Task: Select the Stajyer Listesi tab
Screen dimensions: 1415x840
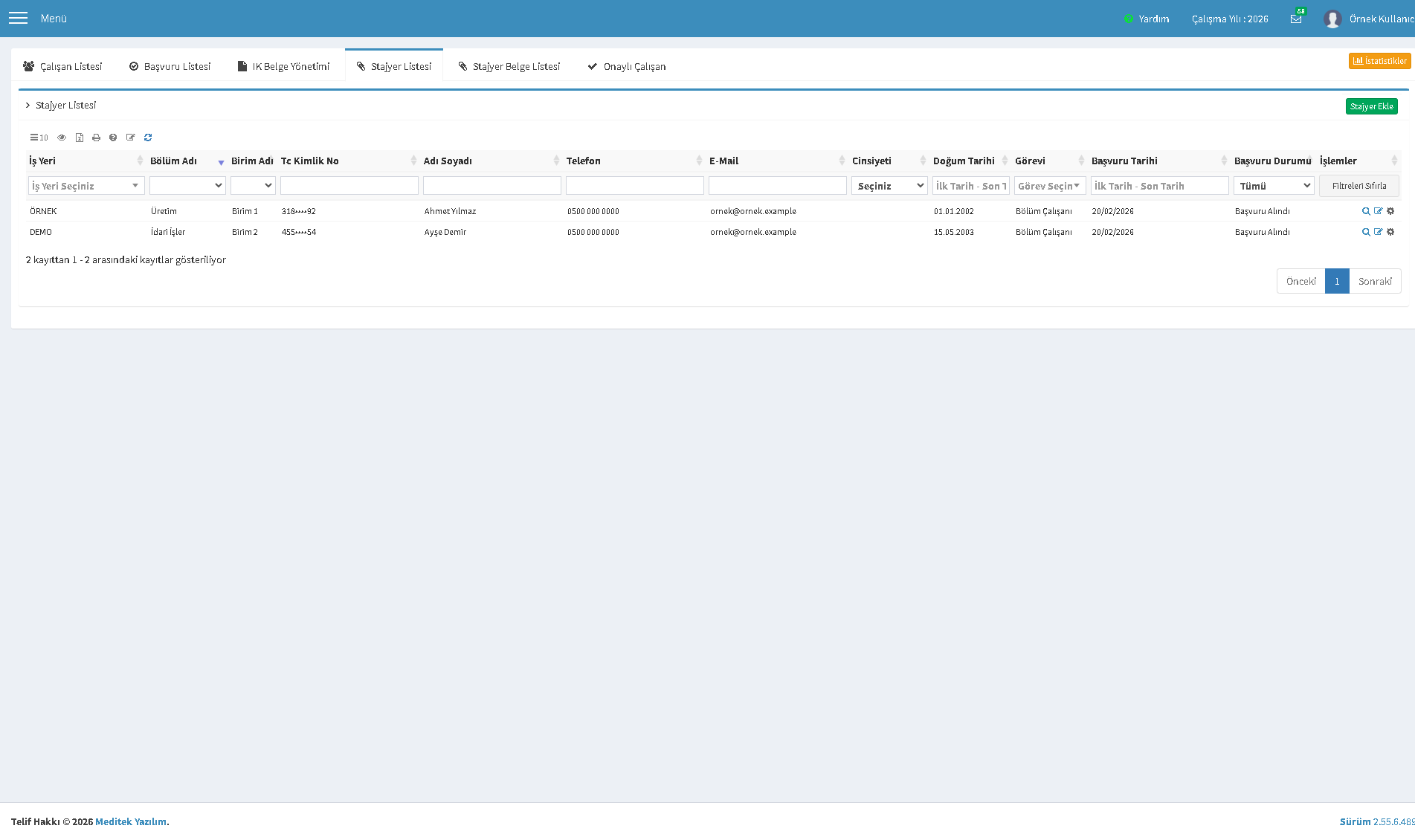Action: 394,66
